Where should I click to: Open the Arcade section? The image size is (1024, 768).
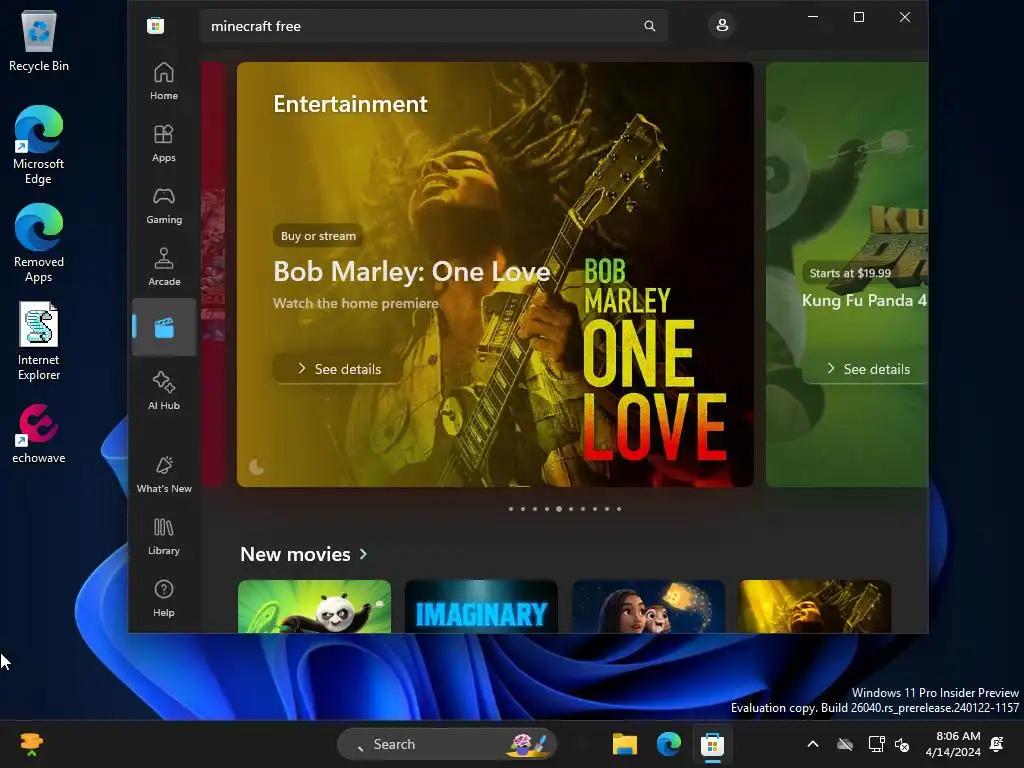pyautogui.click(x=164, y=267)
